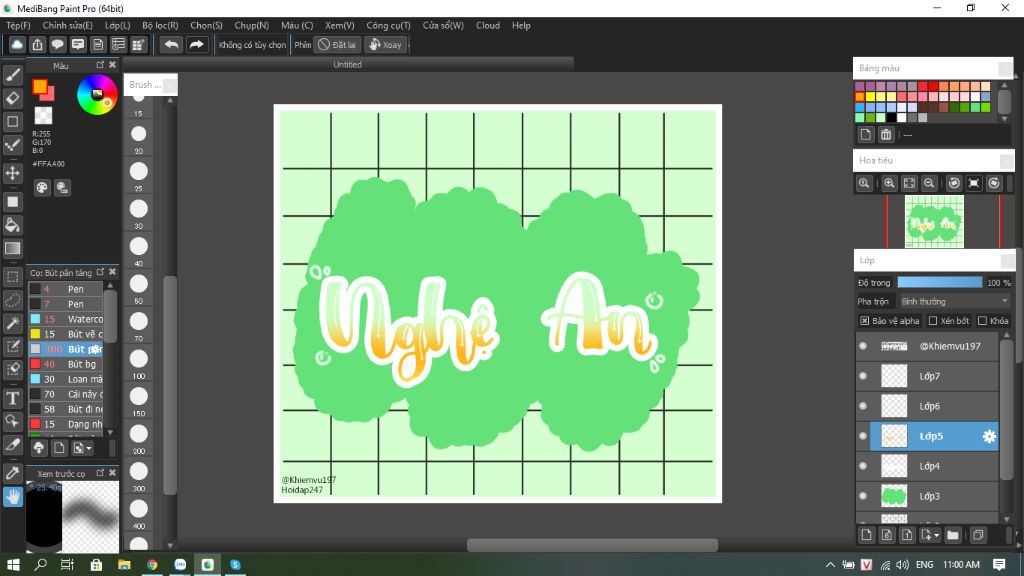Open the add-layer dropdown arrow
The image size is (1024, 576).
pos(936,536)
